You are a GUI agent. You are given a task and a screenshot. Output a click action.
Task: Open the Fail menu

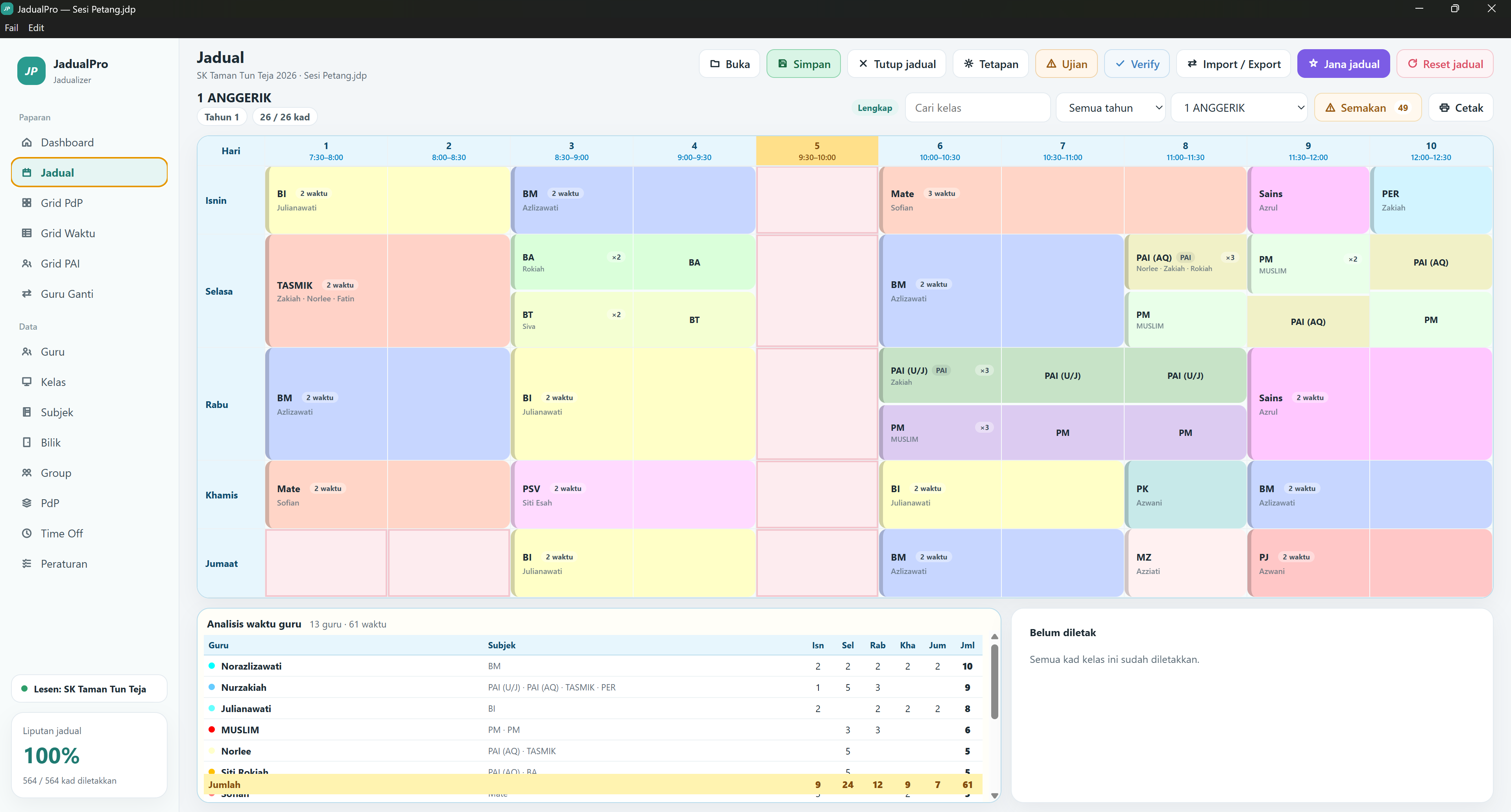[x=11, y=28]
